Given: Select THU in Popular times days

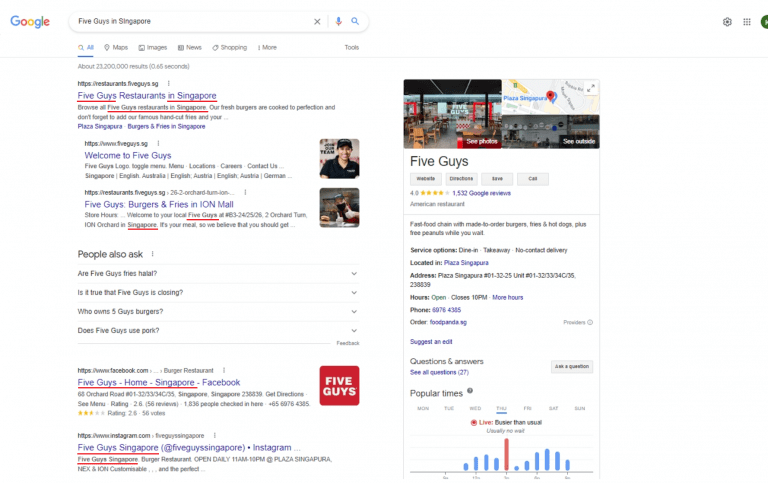Looking at the screenshot, I should pos(501,408).
